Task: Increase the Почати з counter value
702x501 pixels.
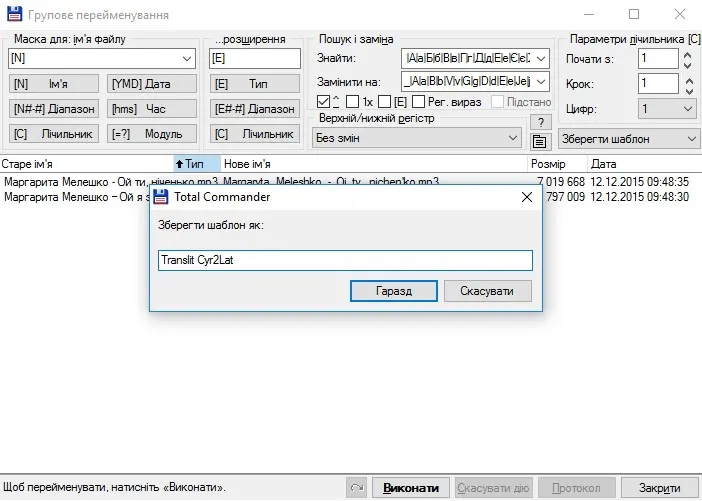Action: [688, 55]
